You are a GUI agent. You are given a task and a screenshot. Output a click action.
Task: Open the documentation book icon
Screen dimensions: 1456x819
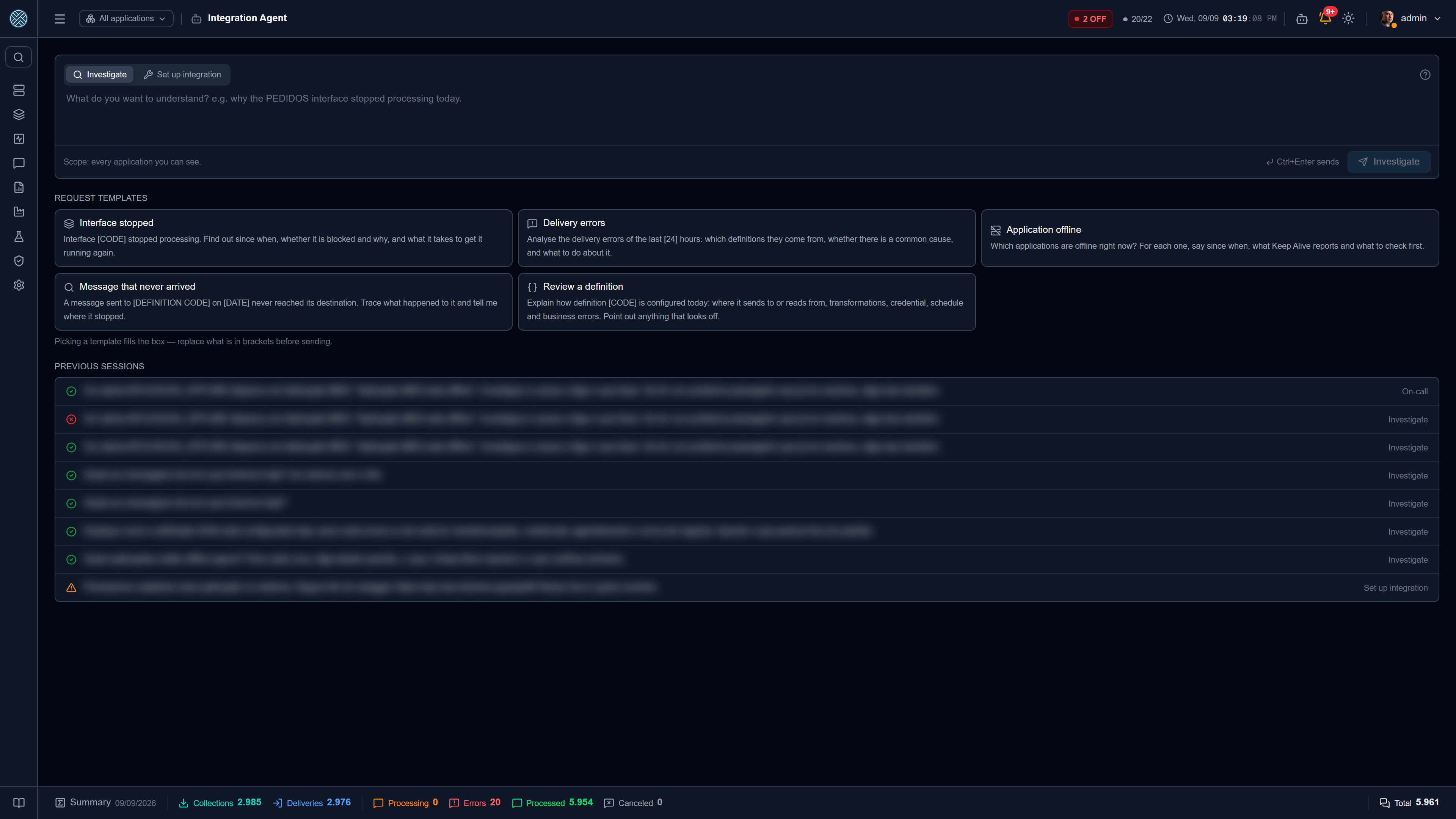19,803
